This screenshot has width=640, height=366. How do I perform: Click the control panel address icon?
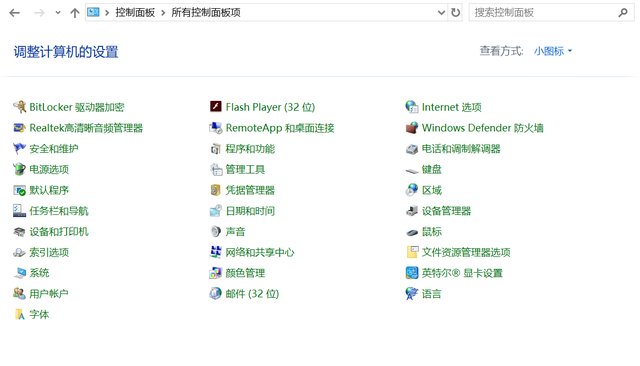tap(93, 12)
